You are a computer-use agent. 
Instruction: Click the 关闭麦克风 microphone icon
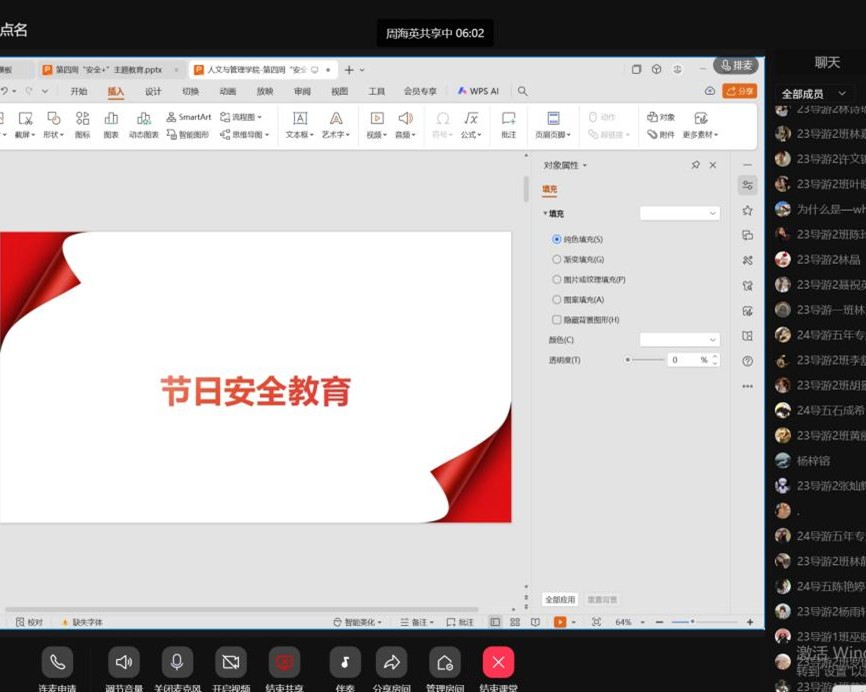(x=177, y=662)
